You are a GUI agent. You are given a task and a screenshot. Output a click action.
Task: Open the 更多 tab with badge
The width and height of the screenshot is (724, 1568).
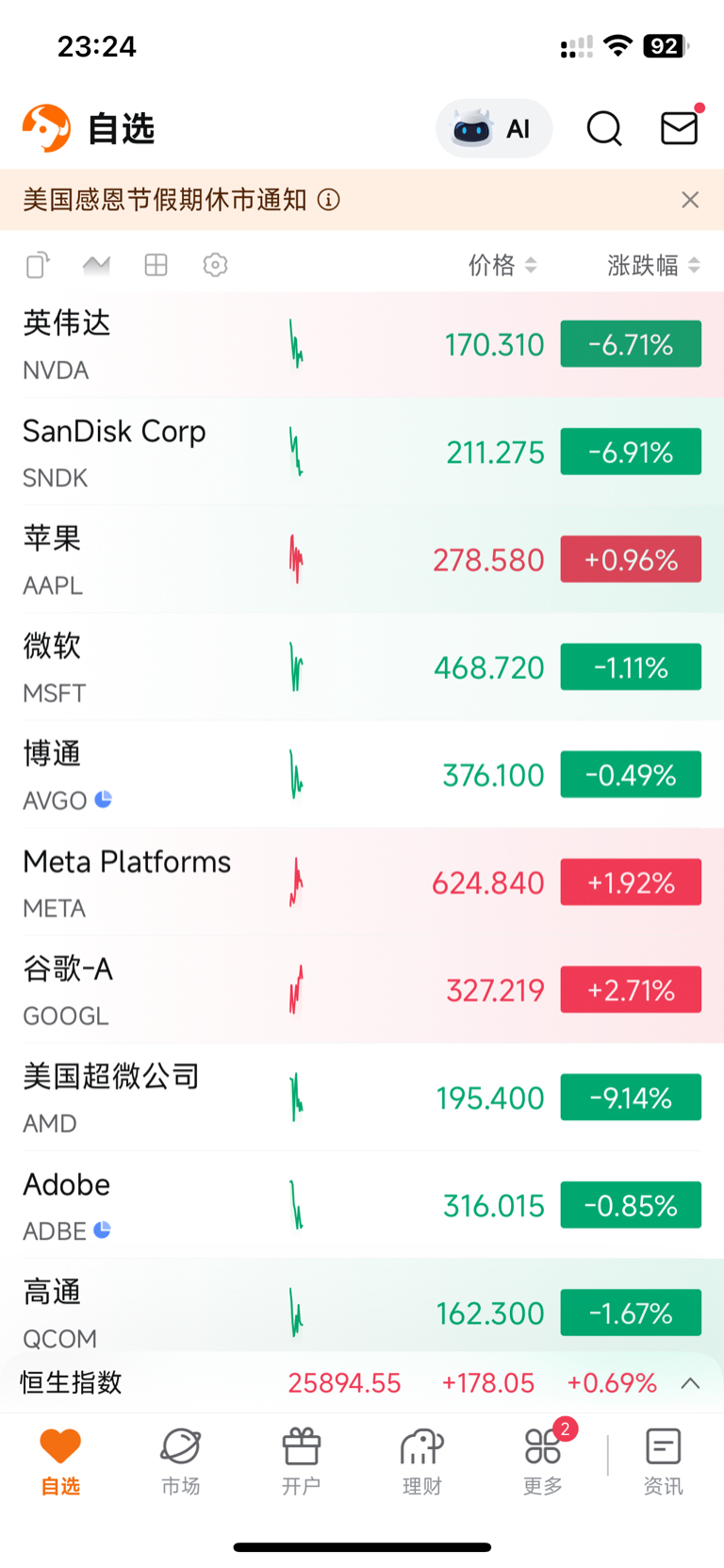pyautogui.click(x=543, y=1461)
